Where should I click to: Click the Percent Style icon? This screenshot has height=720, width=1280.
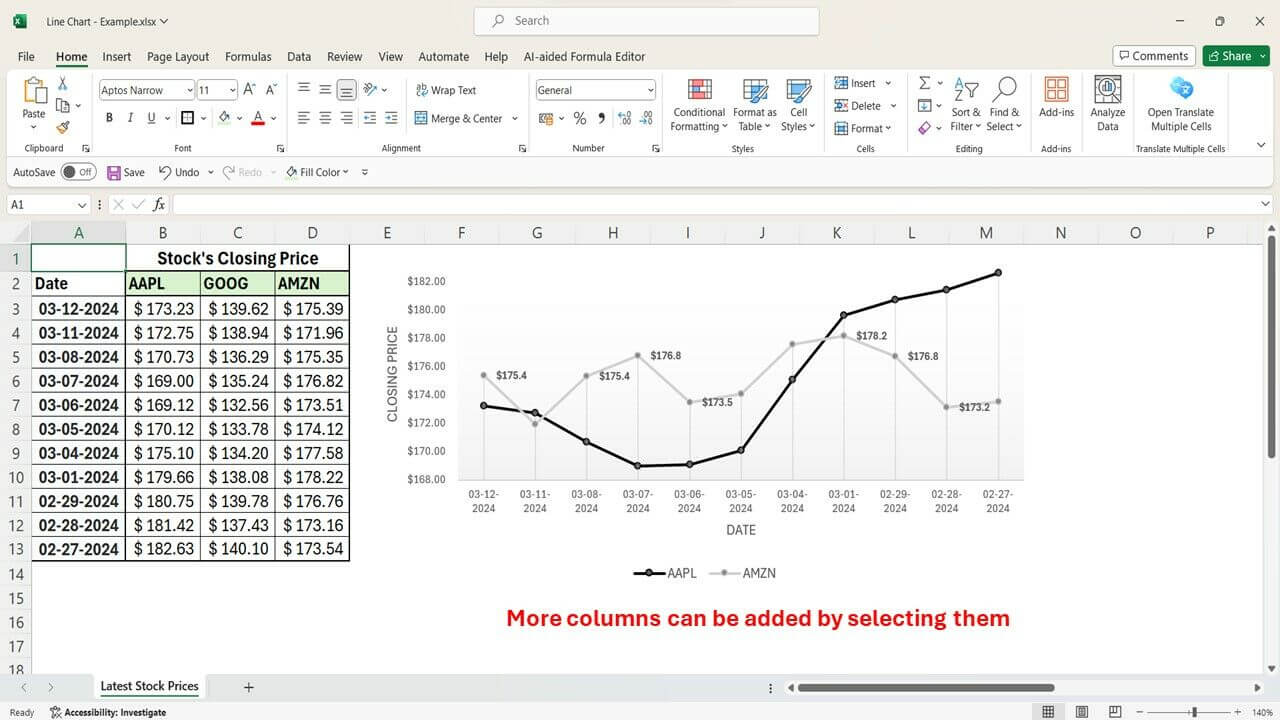pyautogui.click(x=579, y=118)
